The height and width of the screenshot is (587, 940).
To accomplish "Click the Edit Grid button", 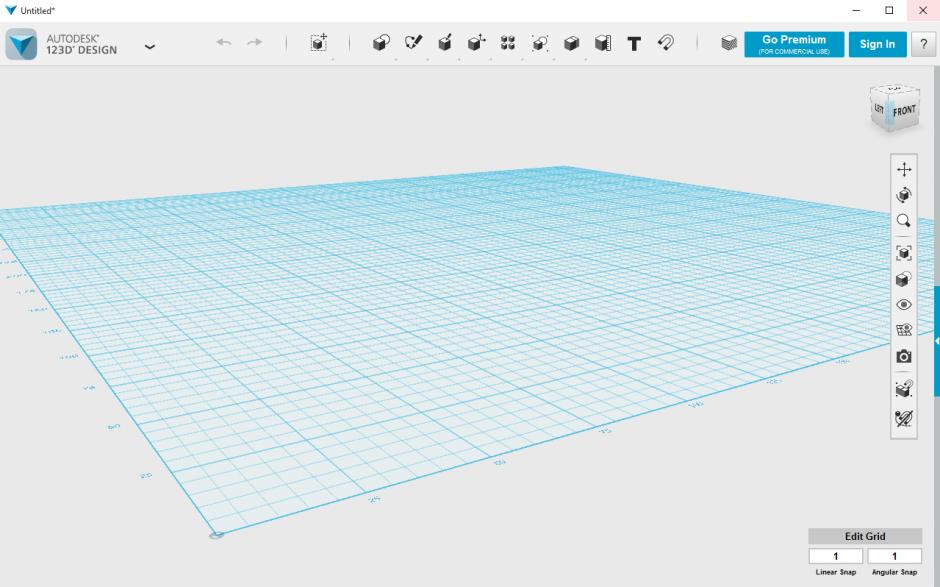I will 865,536.
